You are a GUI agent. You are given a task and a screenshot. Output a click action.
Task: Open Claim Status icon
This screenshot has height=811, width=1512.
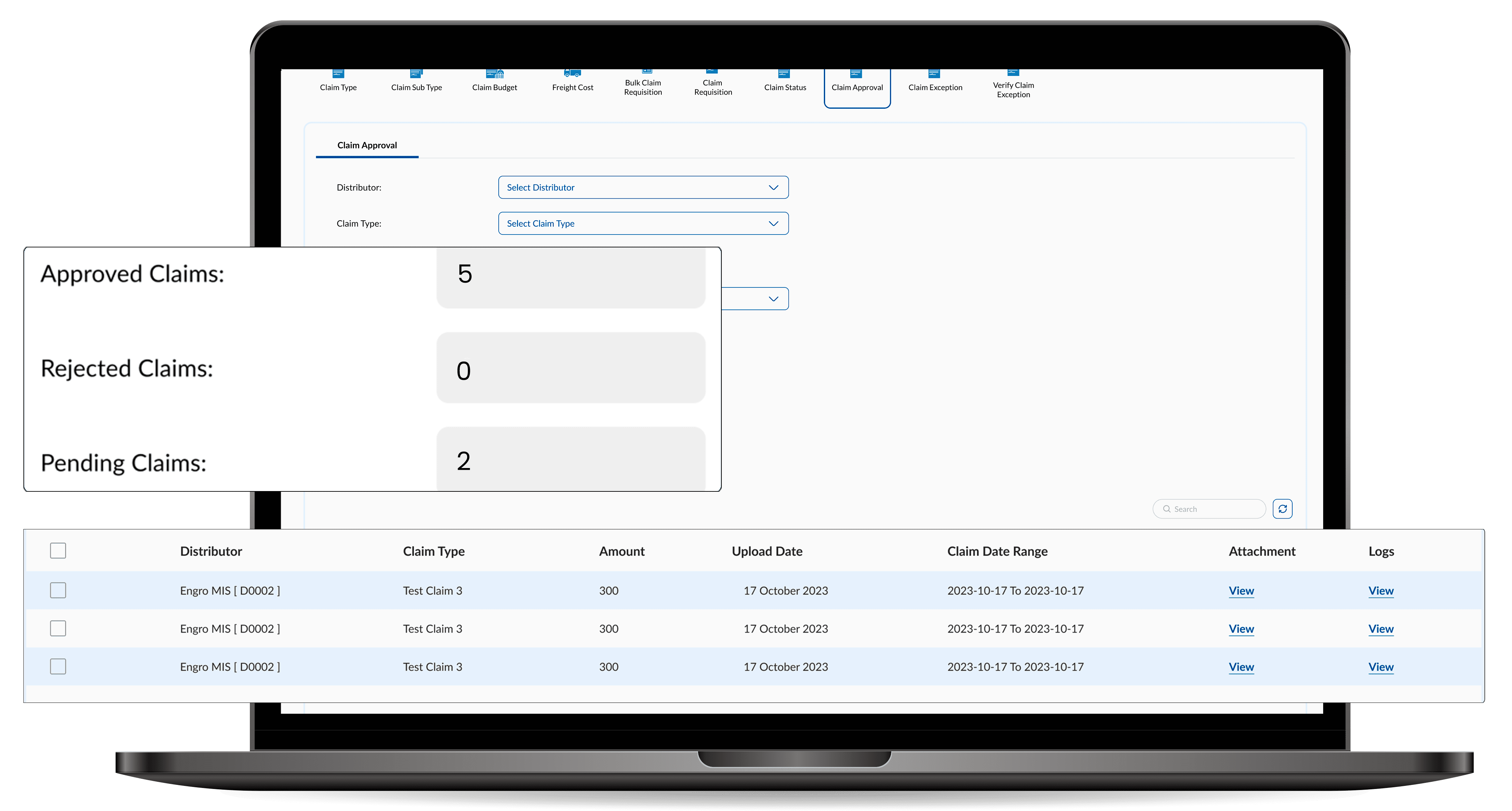(785, 82)
